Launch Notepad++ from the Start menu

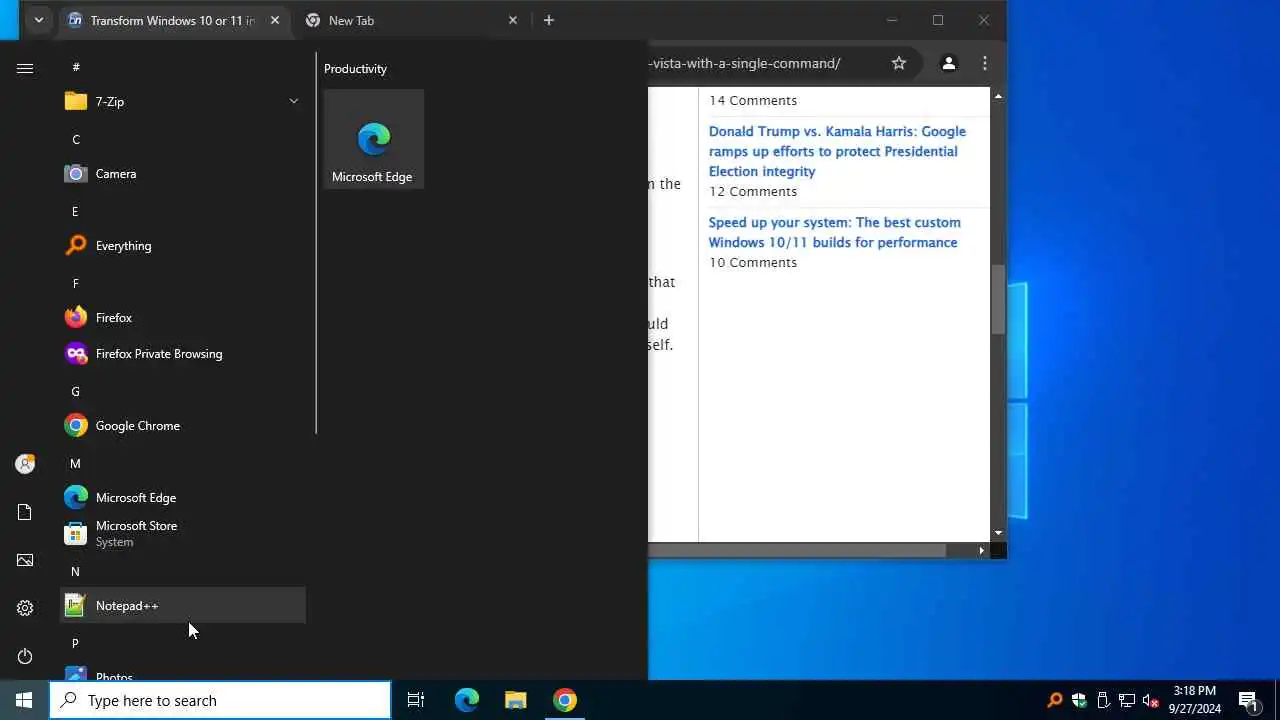tap(182, 605)
